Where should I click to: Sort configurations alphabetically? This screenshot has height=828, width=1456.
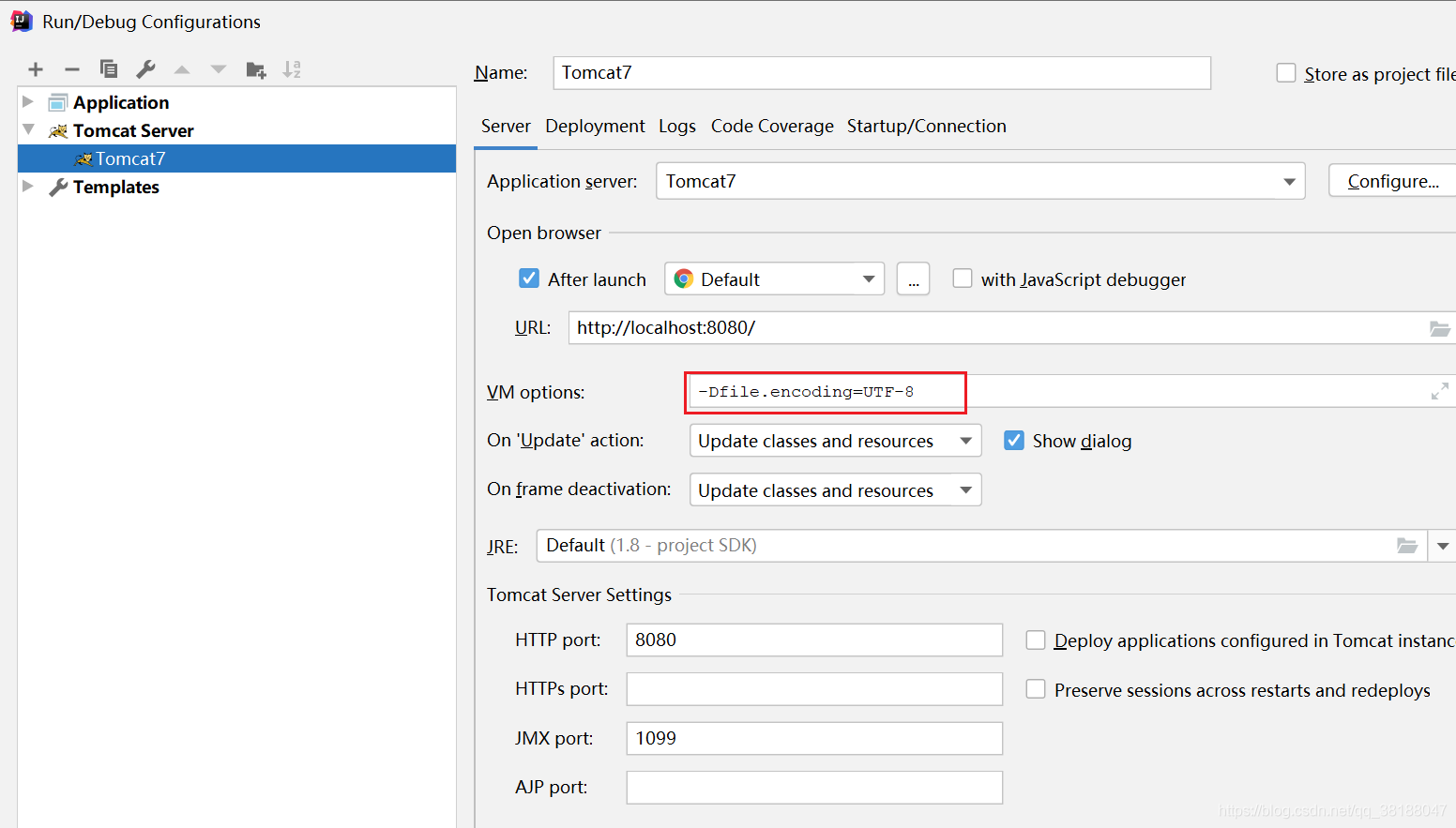293,69
